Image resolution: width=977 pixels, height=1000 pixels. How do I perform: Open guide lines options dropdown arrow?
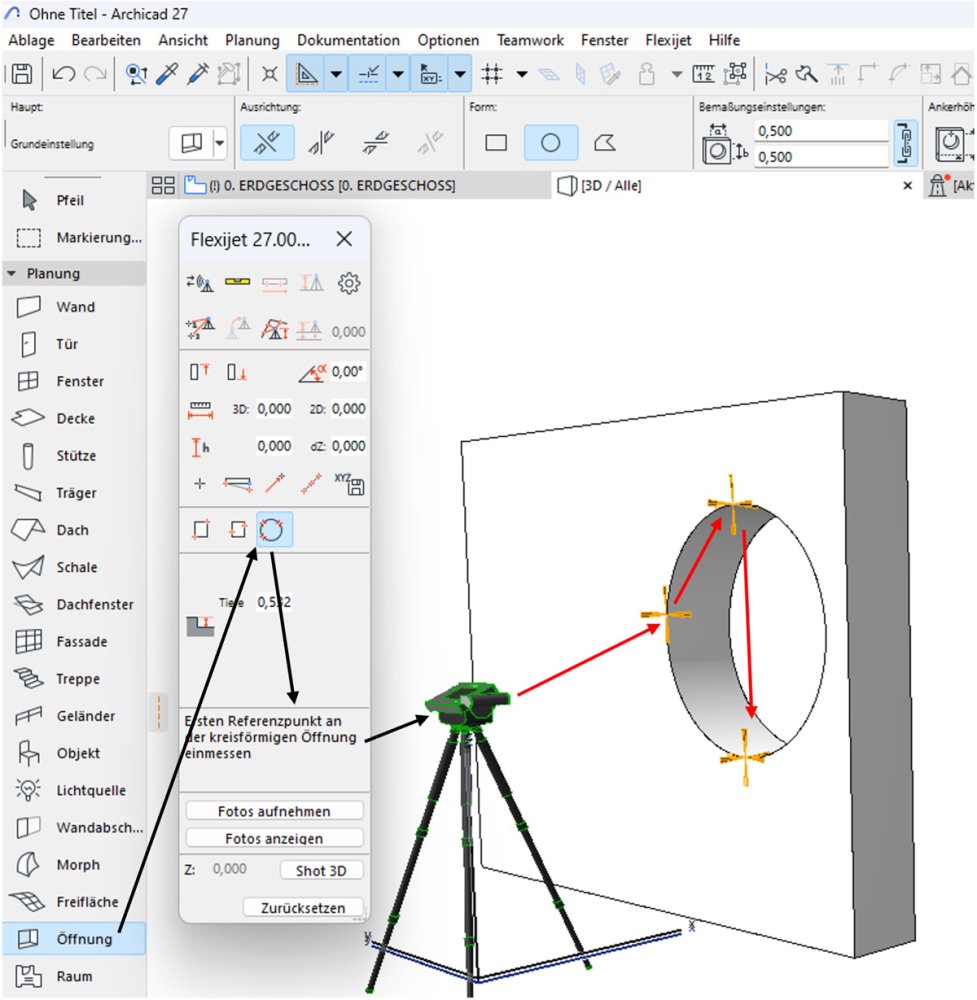[336, 74]
